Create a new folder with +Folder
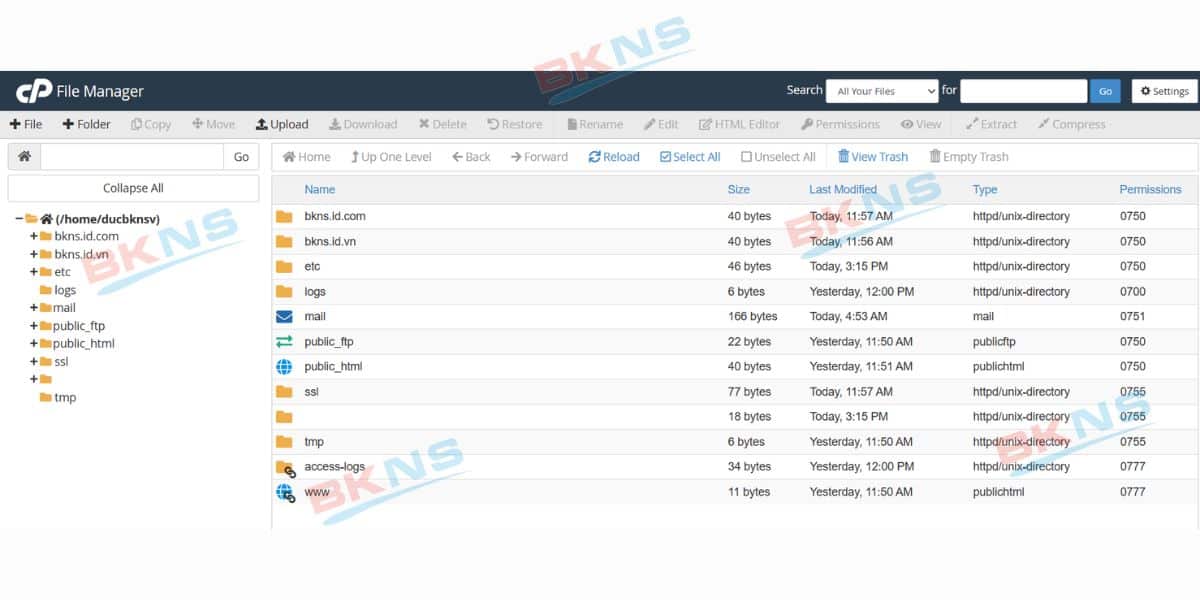The height and width of the screenshot is (600, 1200). [86, 124]
